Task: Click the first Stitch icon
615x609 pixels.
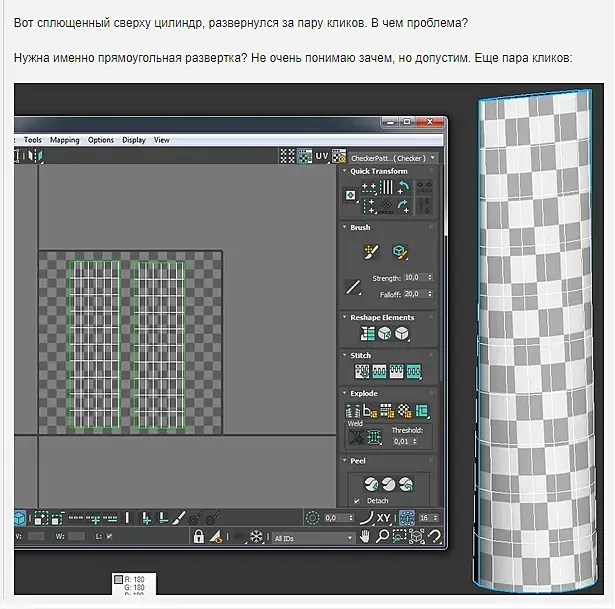Action: tap(362, 371)
